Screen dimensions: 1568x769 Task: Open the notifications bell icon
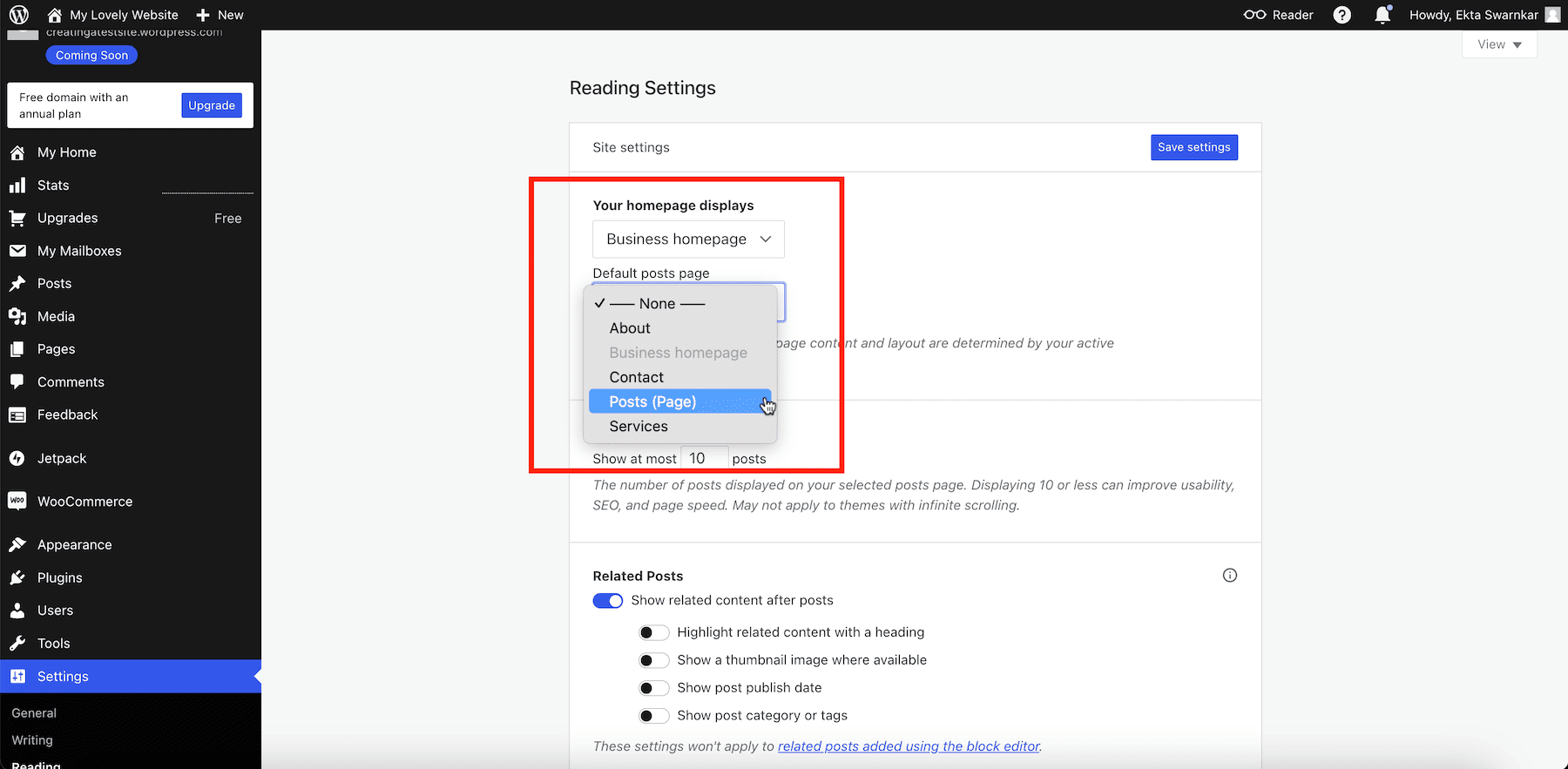[x=1382, y=15]
